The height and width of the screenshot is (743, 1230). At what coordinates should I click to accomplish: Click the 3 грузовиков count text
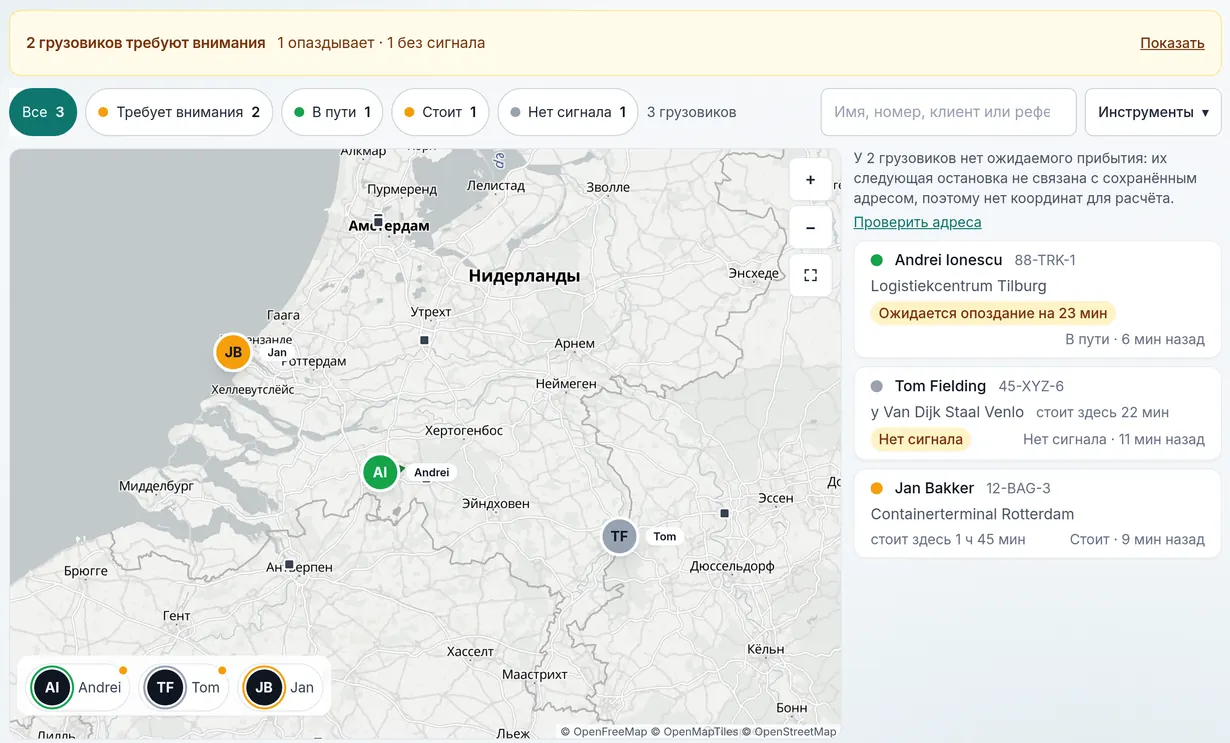pyautogui.click(x=692, y=112)
